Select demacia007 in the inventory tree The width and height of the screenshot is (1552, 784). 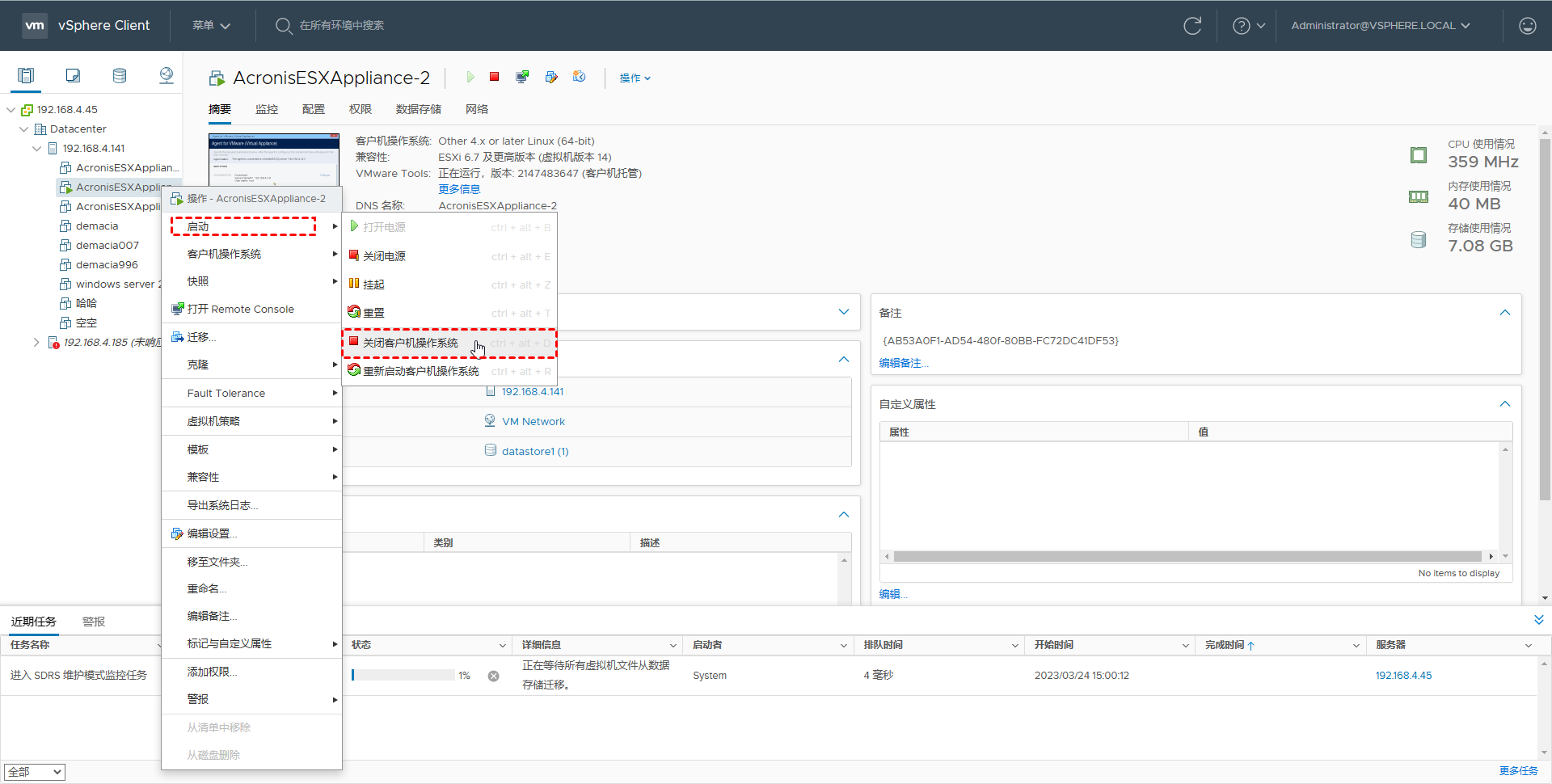pyautogui.click(x=108, y=246)
